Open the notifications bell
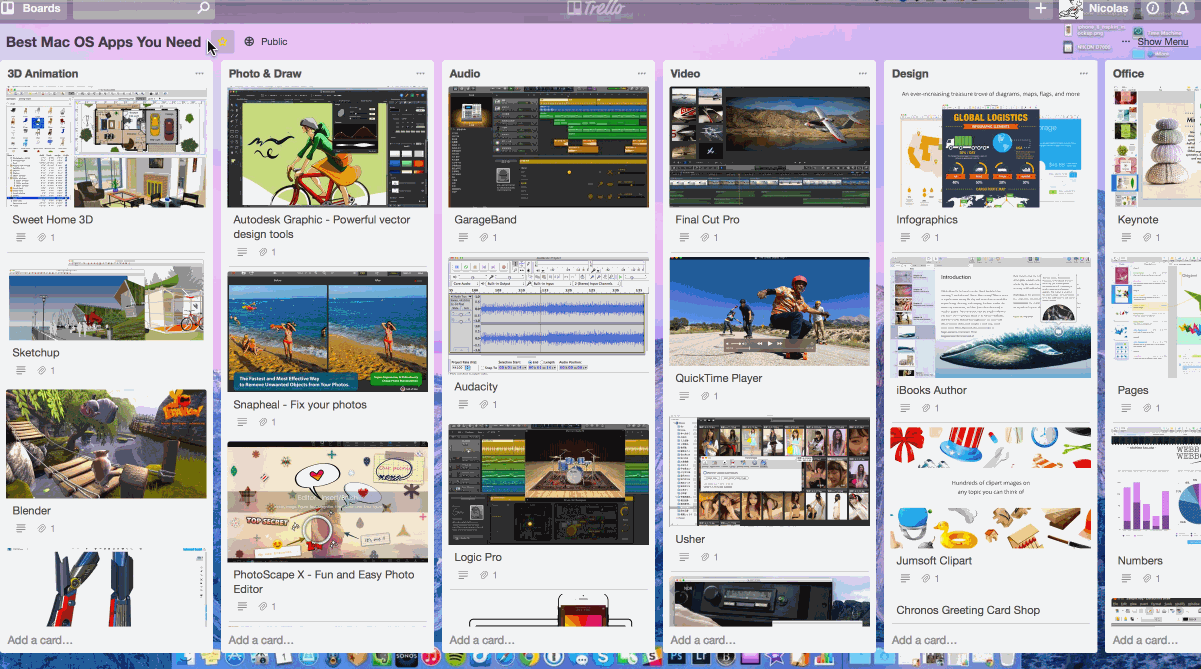This screenshot has height=669, width=1201. (x=1183, y=8)
